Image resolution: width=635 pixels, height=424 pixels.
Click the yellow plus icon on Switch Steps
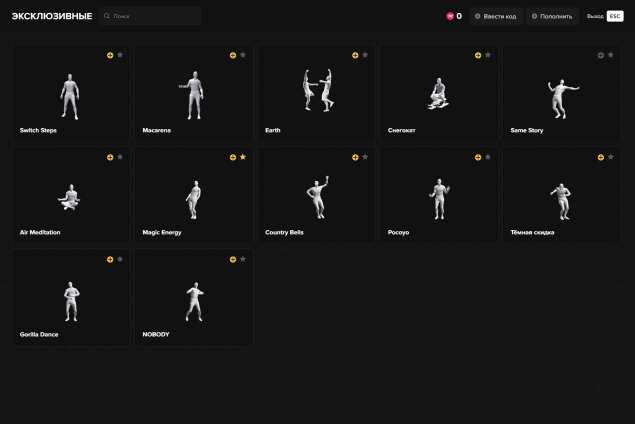tap(110, 55)
